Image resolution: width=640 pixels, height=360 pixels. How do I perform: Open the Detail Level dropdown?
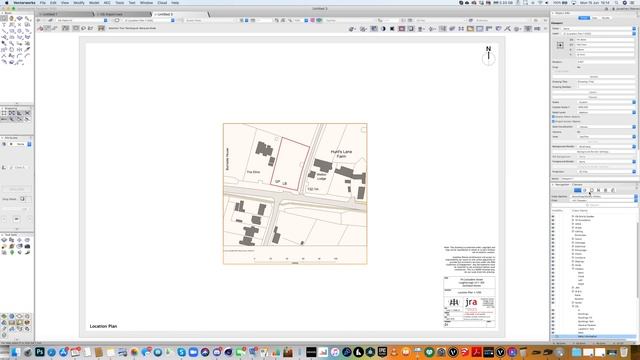(x=607, y=112)
